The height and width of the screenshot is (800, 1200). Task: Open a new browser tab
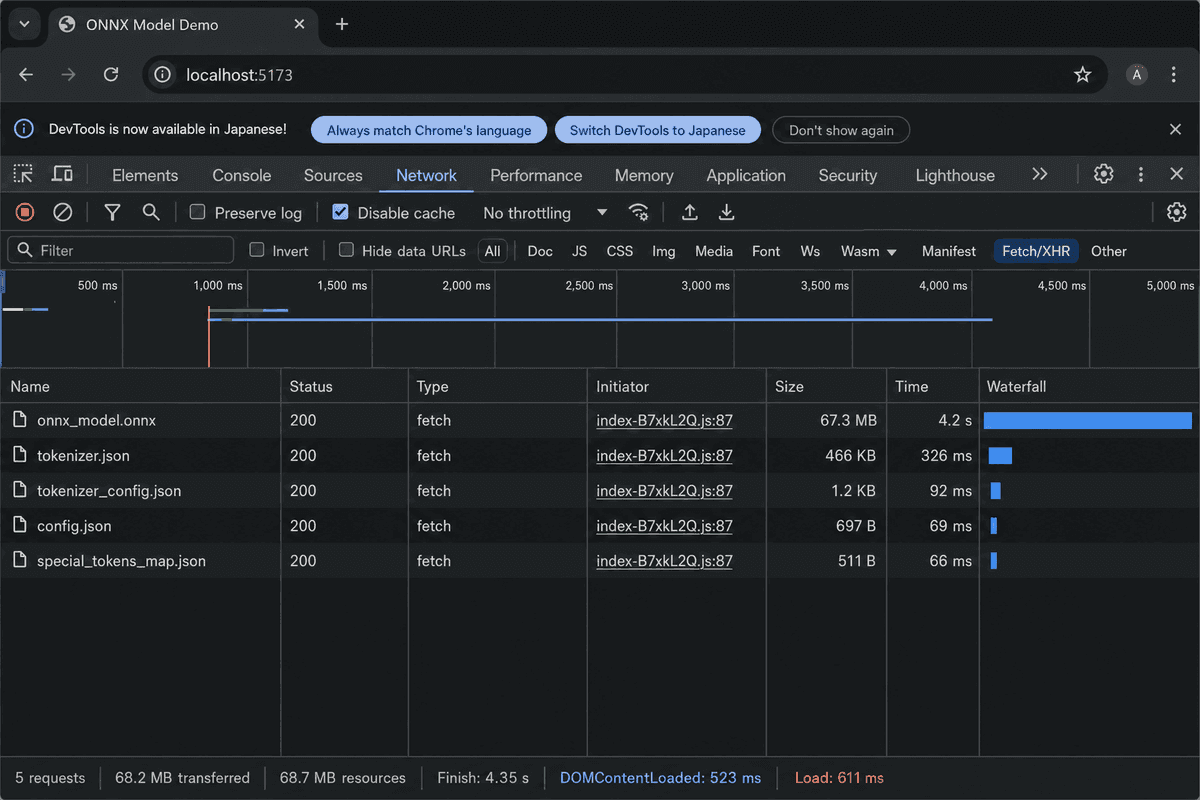point(342,24)
